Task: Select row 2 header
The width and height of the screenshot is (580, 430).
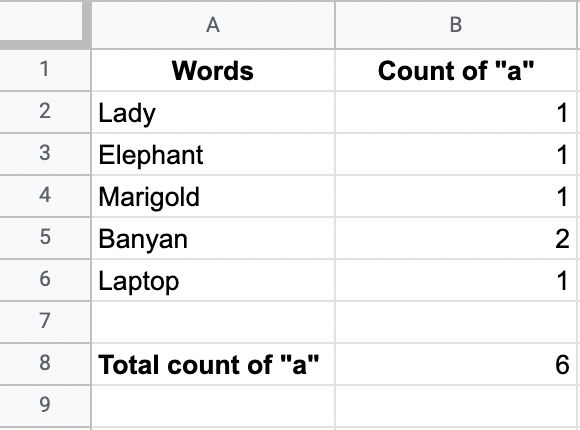Action: point(45,112)
